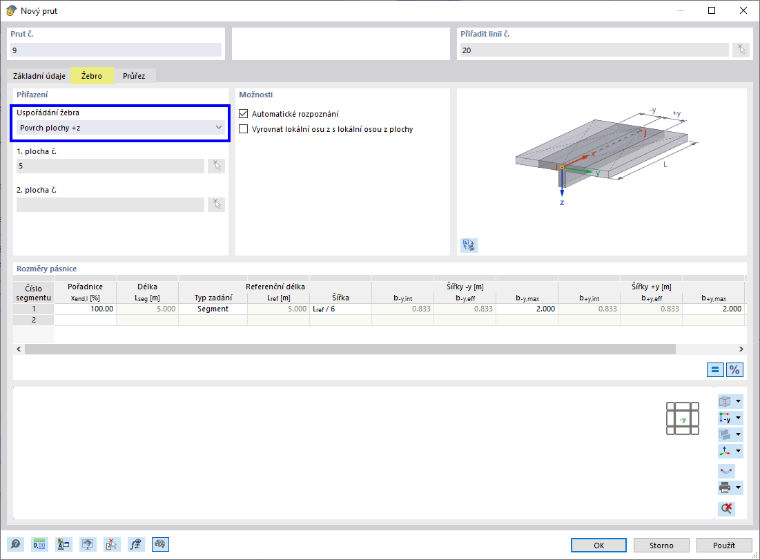This screenshot has width=760, height=560.
Task: Enable Vyrovnat lokální osu z checkbox
Action: (x=244, y=129)
